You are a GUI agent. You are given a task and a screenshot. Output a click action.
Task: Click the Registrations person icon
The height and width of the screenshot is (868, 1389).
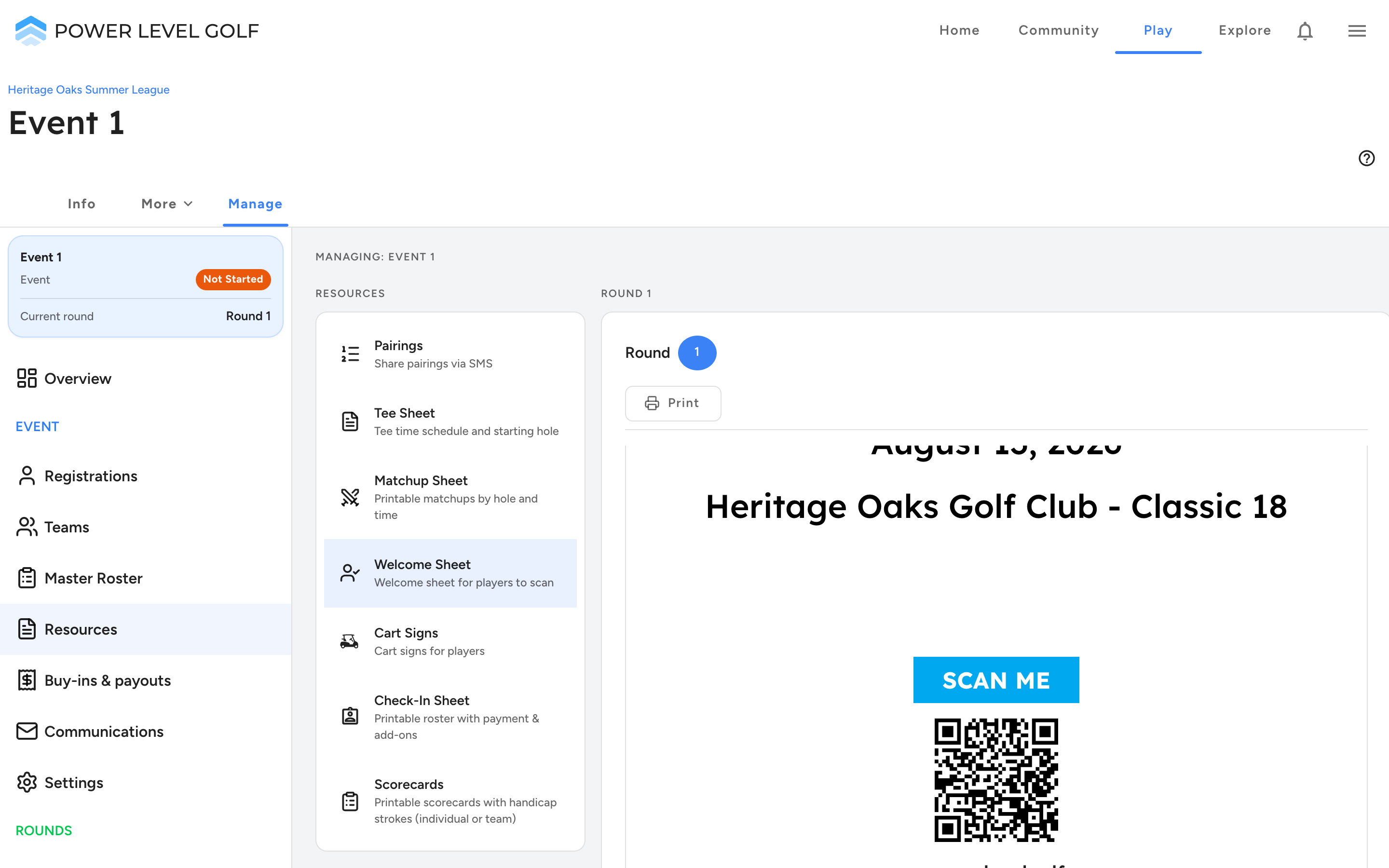[27, 476]
